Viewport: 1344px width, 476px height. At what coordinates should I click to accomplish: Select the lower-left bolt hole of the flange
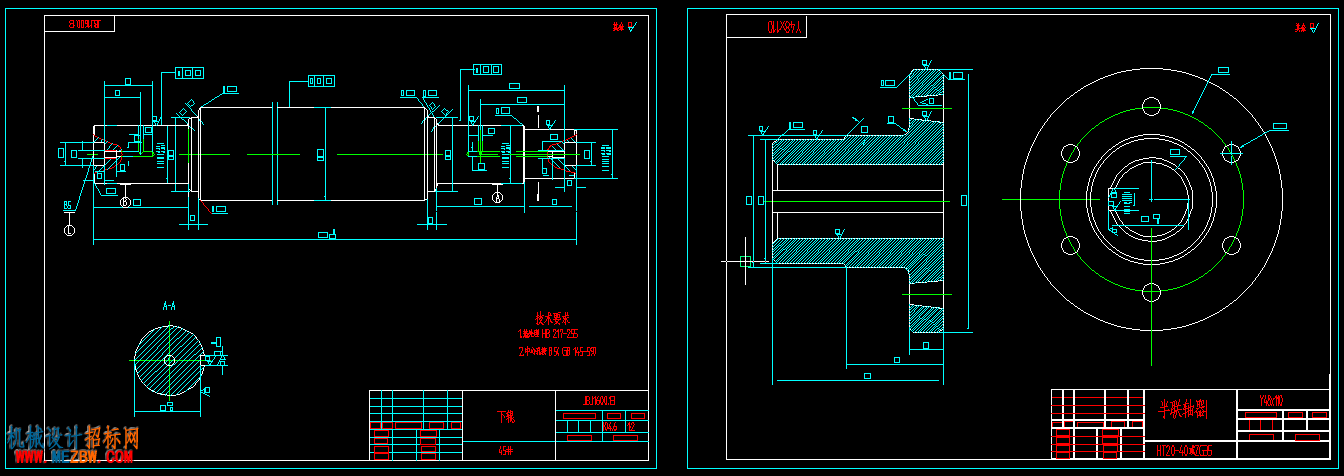1070,245
